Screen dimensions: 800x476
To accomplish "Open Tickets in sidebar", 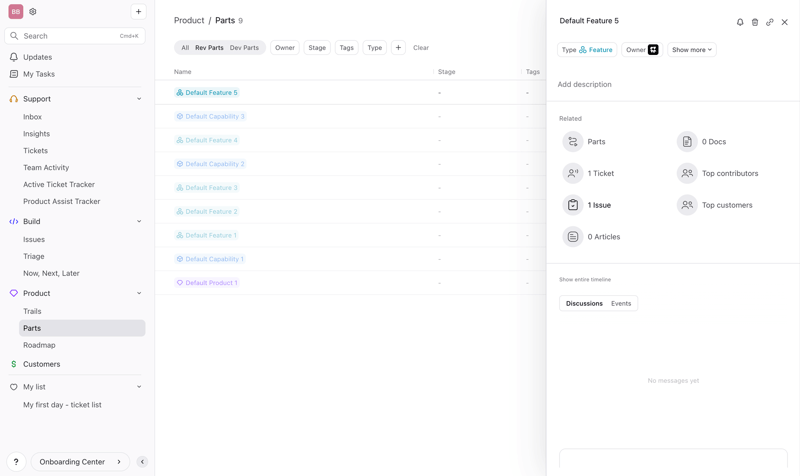I will pos(35,151).
